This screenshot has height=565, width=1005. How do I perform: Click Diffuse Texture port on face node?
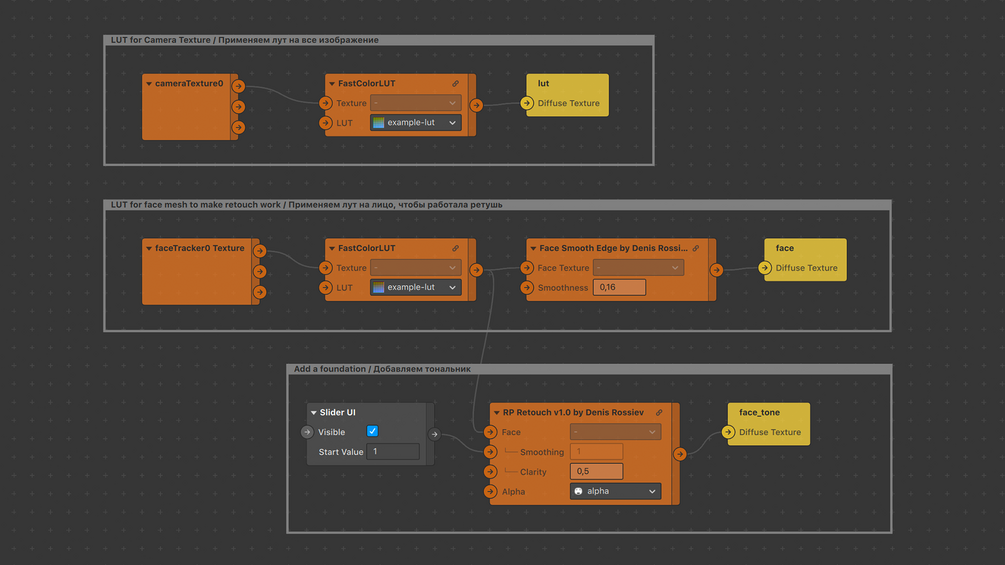765,268
